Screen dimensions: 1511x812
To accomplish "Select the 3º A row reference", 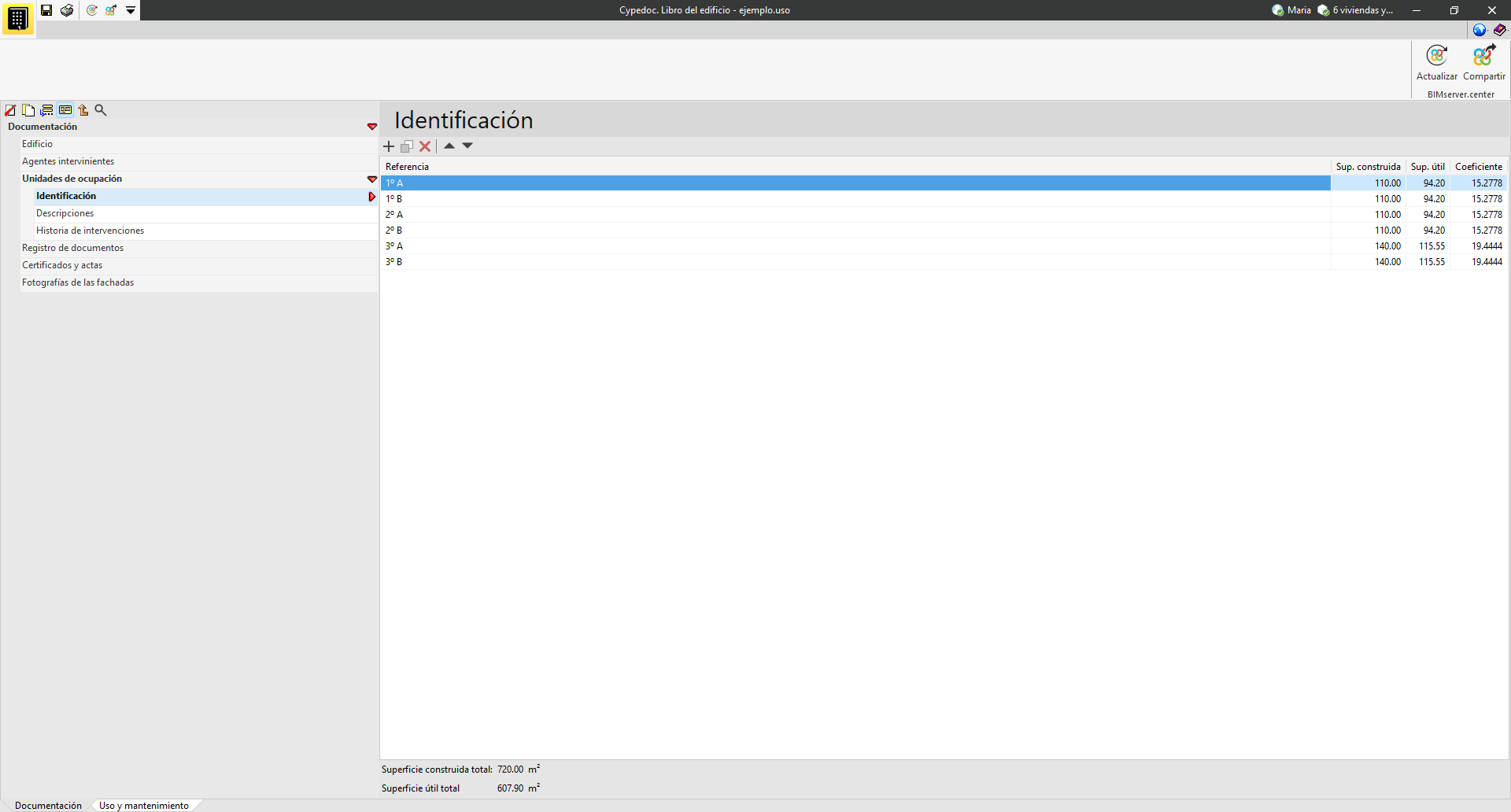I will click(855, 246).
